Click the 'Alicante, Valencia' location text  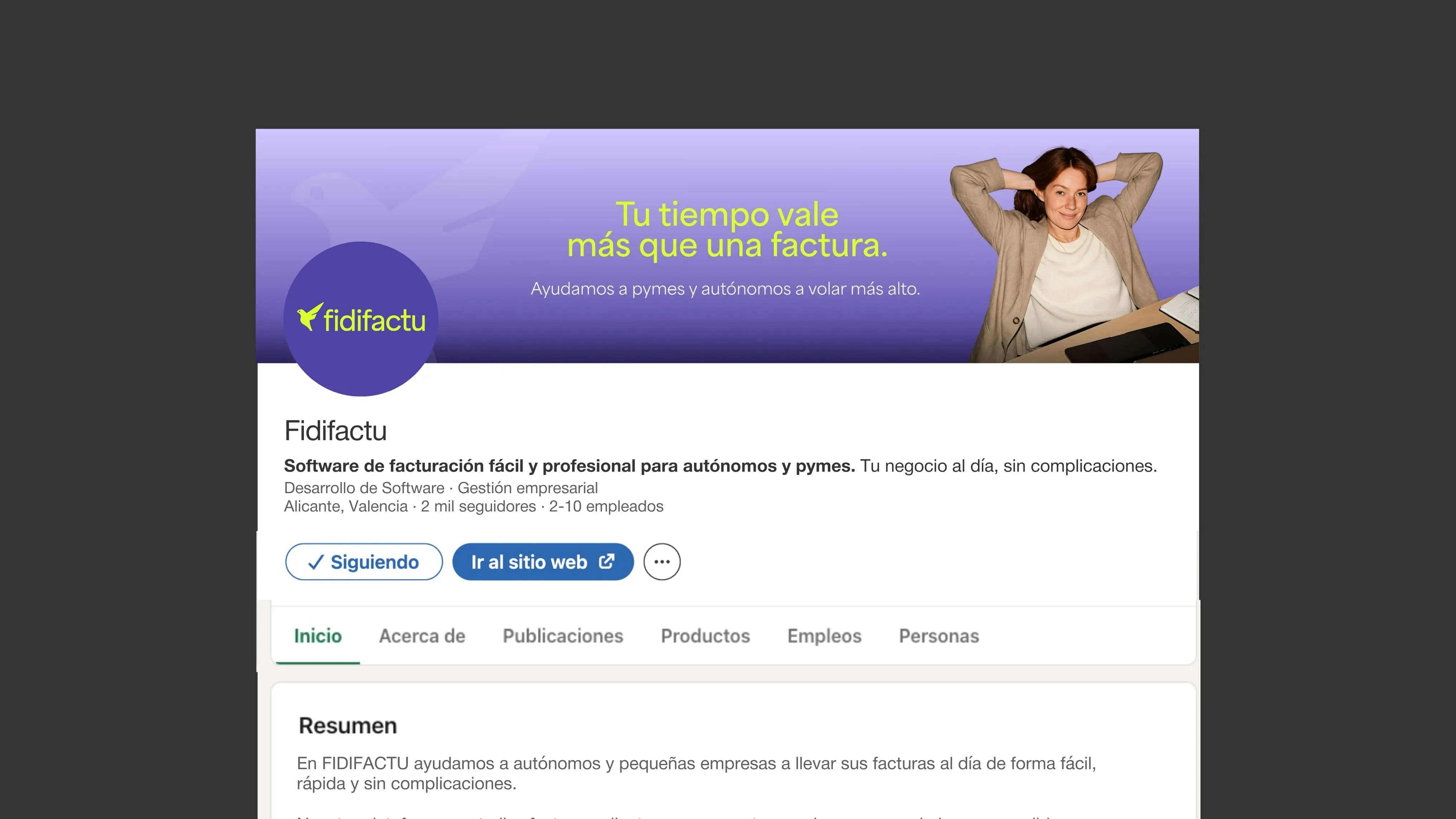click(346, 506)
